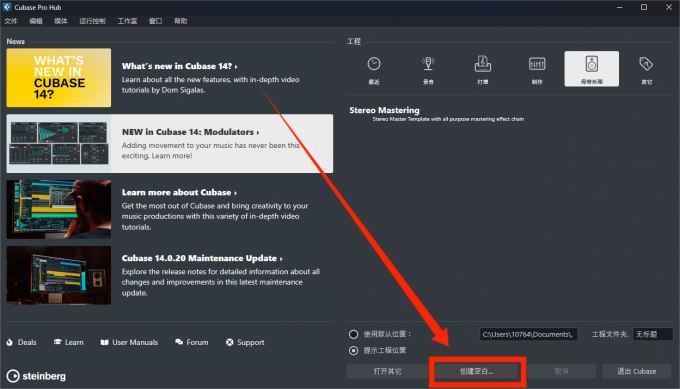The image size is (680, 389).
Task: Choose the 打谱 (Scoring) template category
Action: click(x=483, y=69)
